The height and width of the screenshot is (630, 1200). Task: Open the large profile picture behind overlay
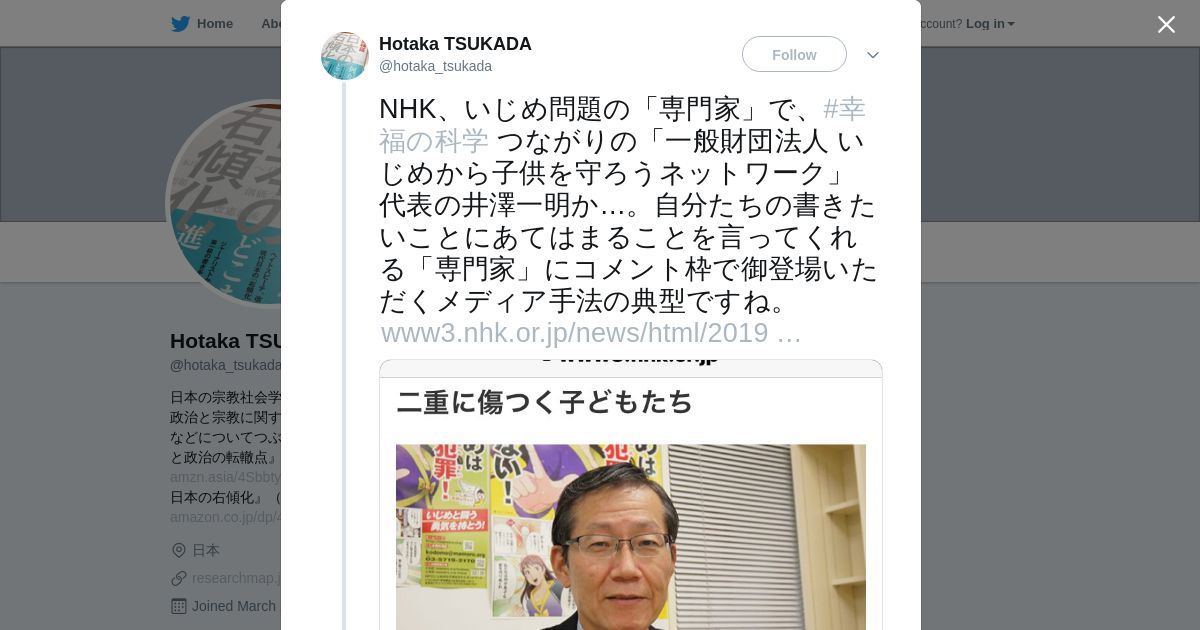[224, 203]
